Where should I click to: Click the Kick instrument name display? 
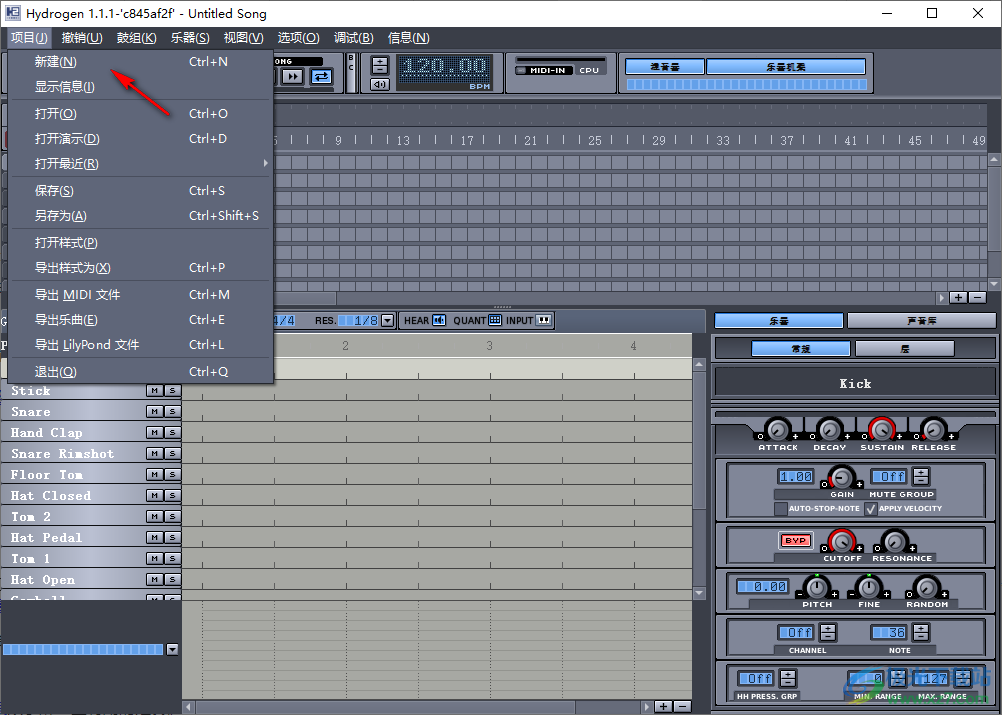point(855,383)
